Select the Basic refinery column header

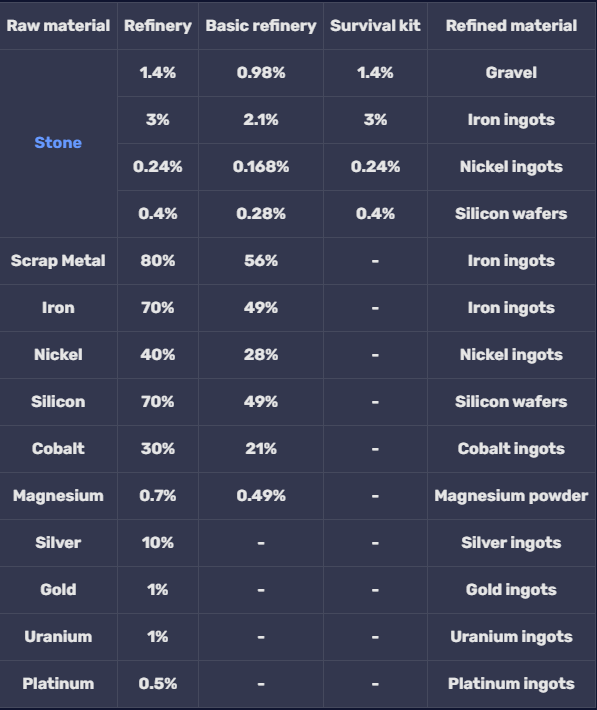pos(261,26)
